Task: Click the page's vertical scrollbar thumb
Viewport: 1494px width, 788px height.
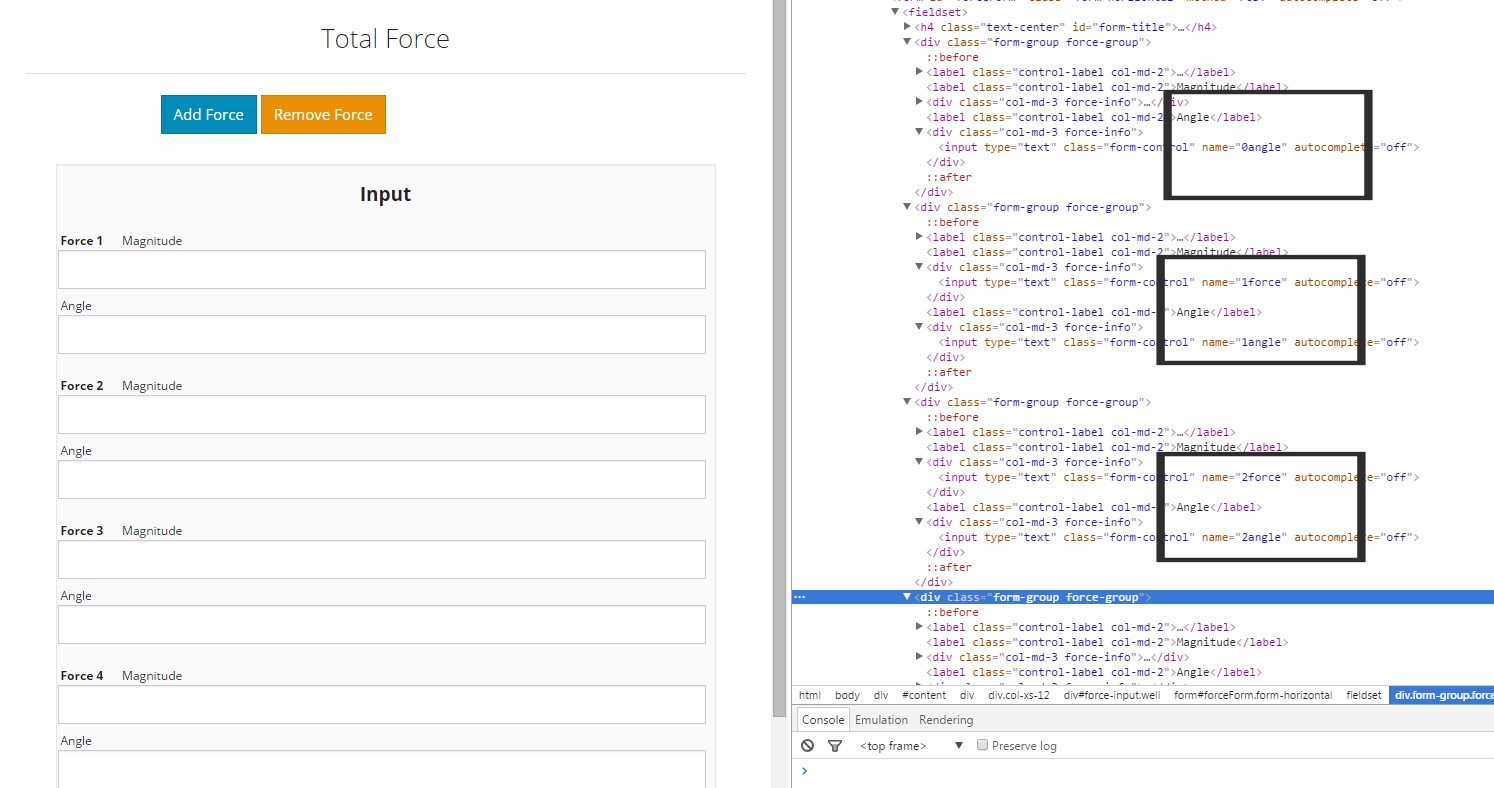Action: click(x=780, y=358)
